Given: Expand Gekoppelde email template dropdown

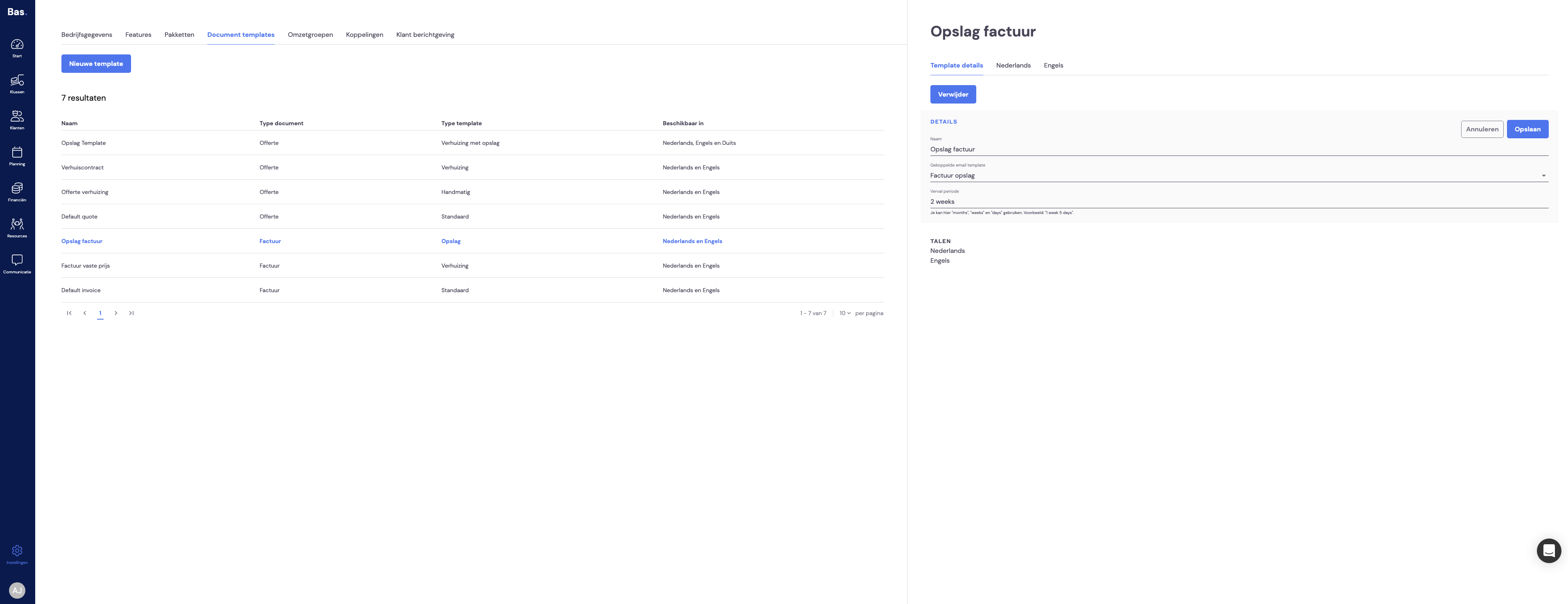Looking at the screenshot, I should (x=1239, y=176).
